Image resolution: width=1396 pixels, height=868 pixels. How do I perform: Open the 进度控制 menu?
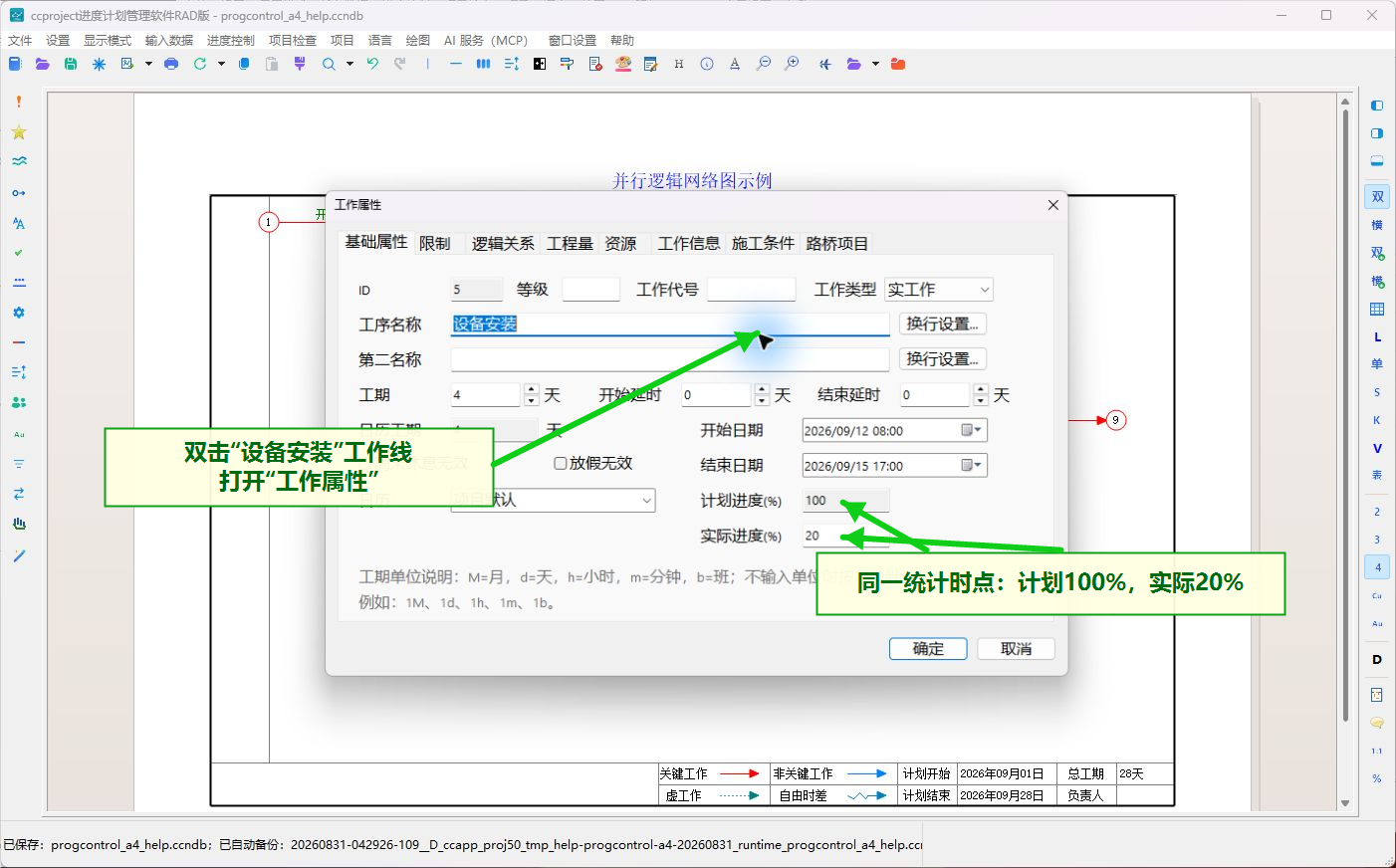231,40
